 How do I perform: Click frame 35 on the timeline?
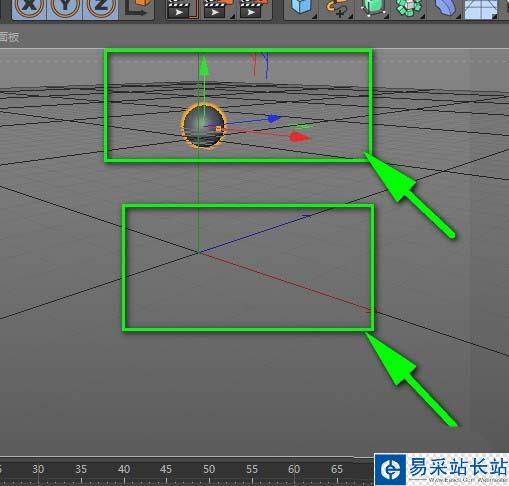(81, 469)
